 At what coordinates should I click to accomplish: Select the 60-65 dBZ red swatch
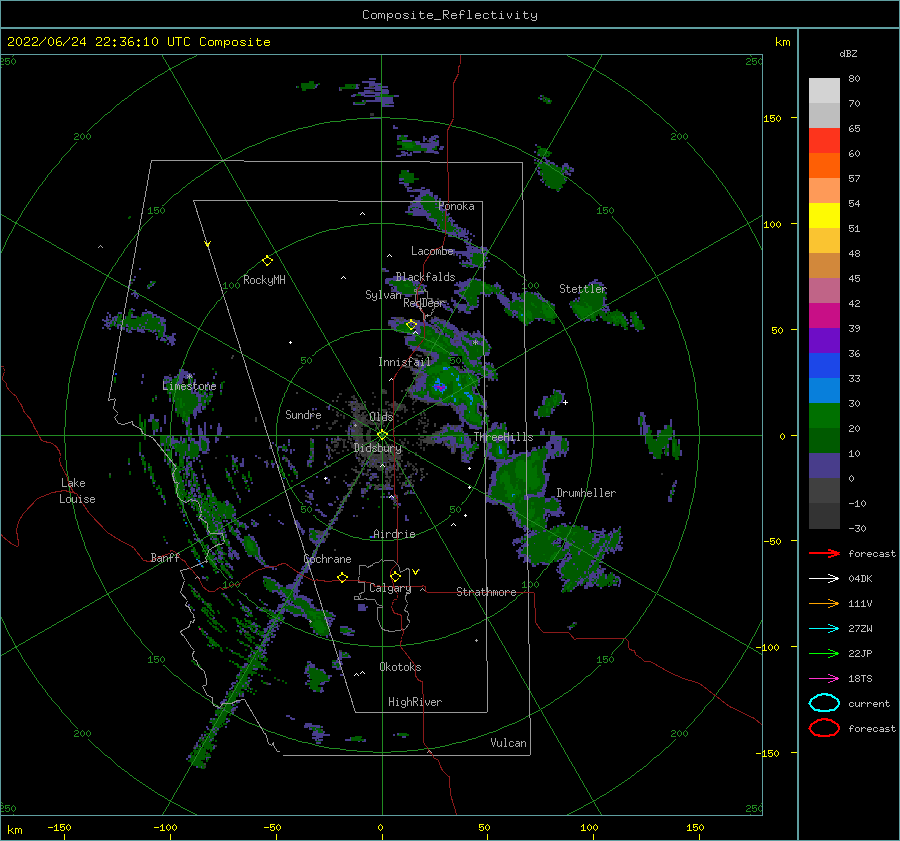[x=824, y=141]
